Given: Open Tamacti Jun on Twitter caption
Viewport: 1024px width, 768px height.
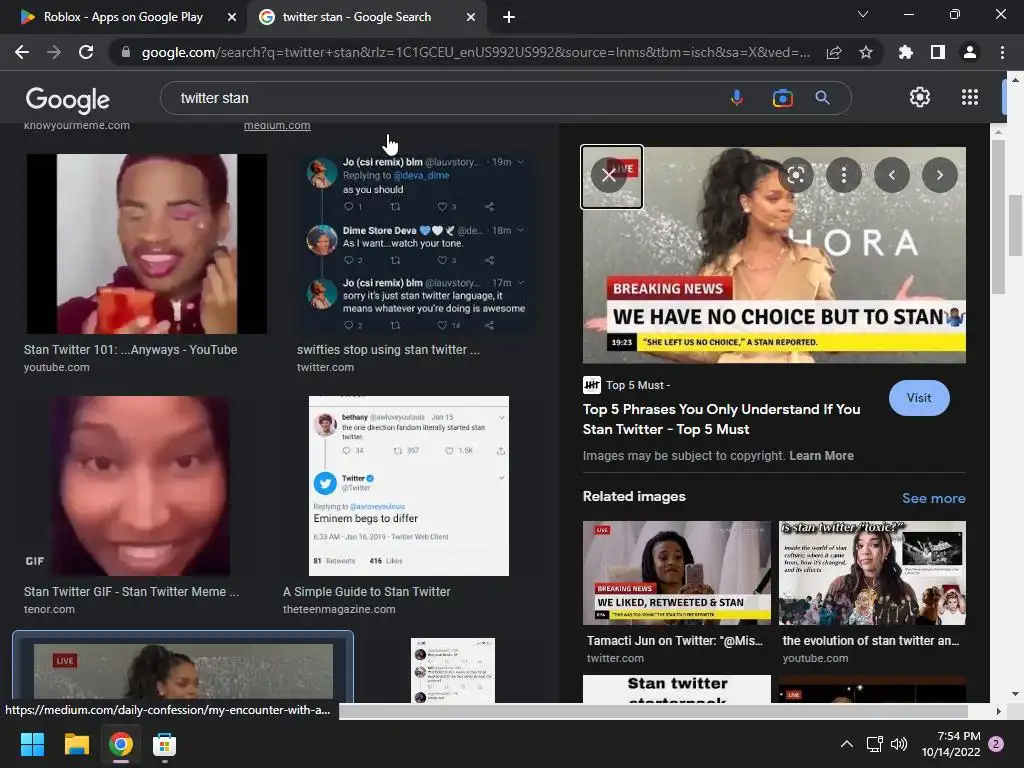Looking at the screenshot, I should 674,641.
